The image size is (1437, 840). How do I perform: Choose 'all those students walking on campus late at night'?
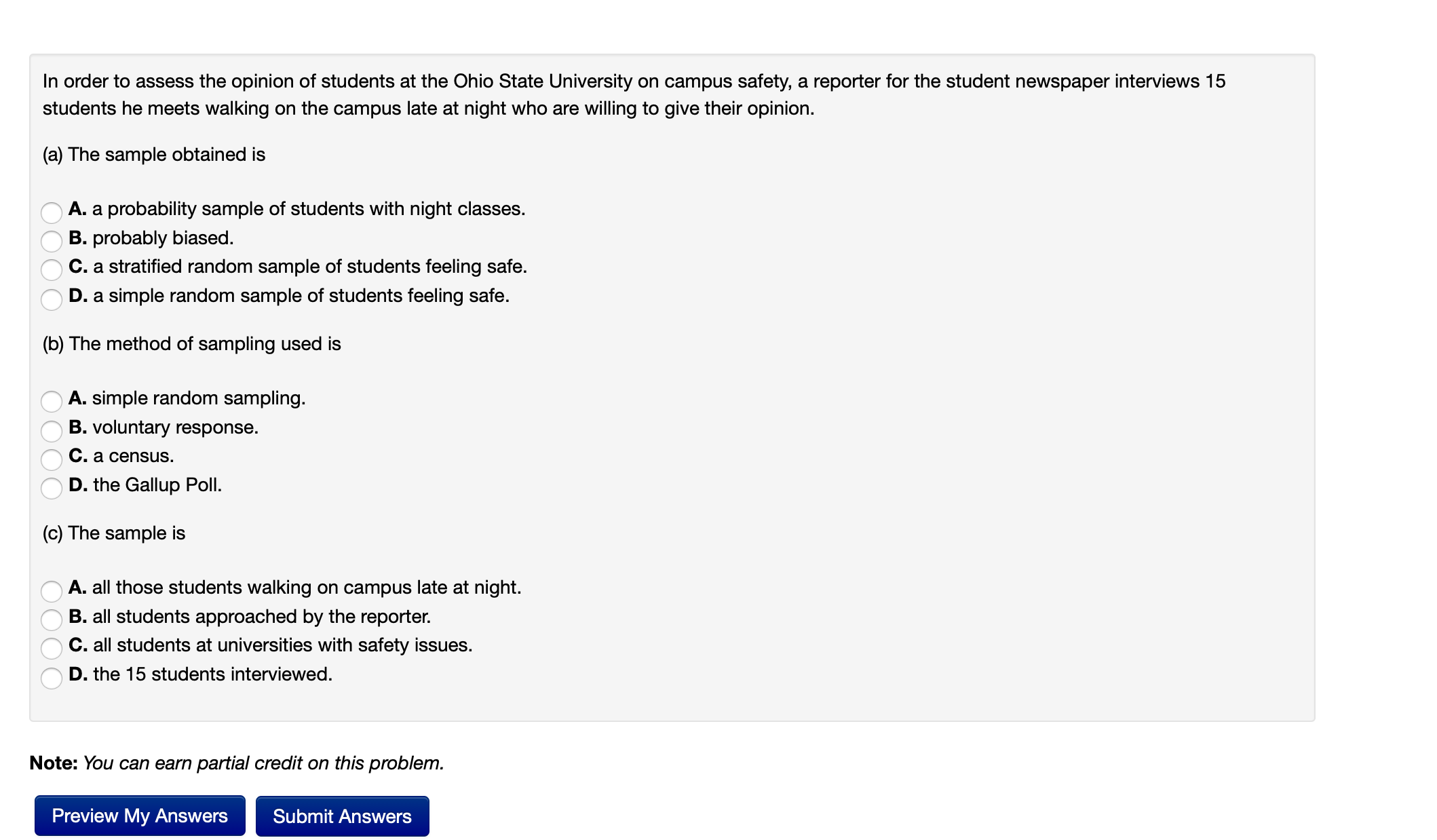(x=52, y=592)
